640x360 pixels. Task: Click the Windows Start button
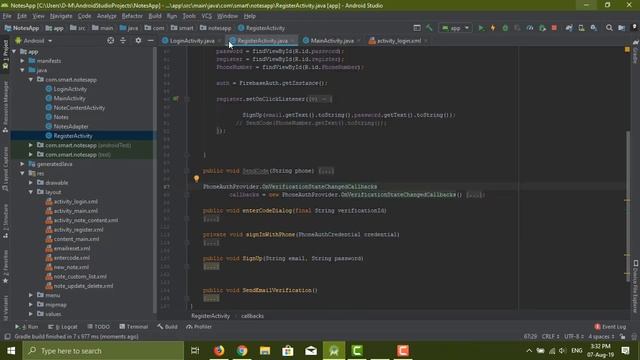[11, 351]
